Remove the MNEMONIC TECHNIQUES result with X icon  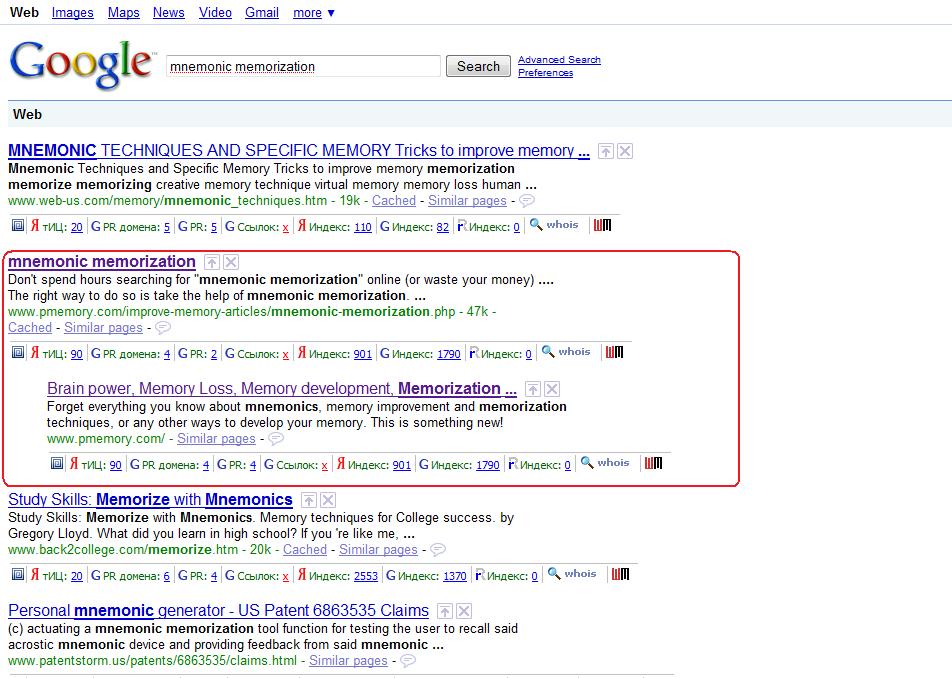625,151
